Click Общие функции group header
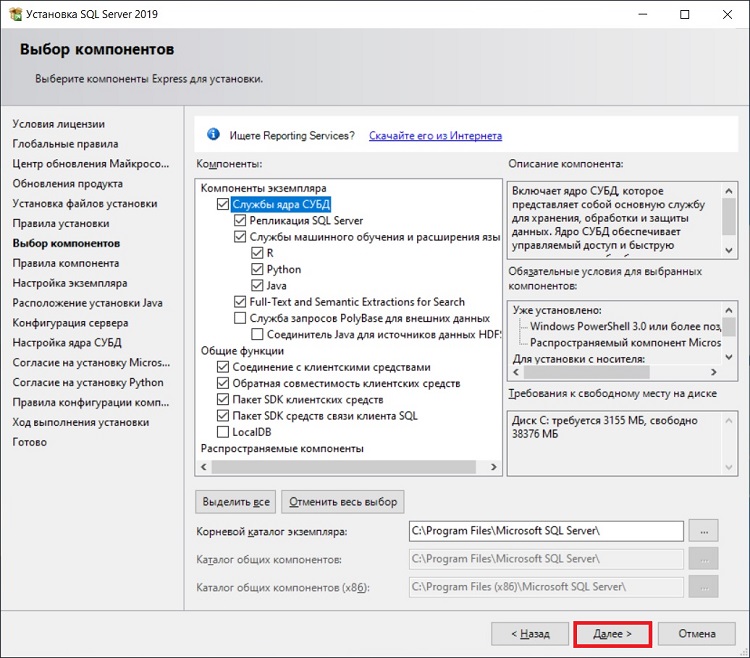Screen dimensions: 750x658 pyautogui.click(x=242, y=351)
